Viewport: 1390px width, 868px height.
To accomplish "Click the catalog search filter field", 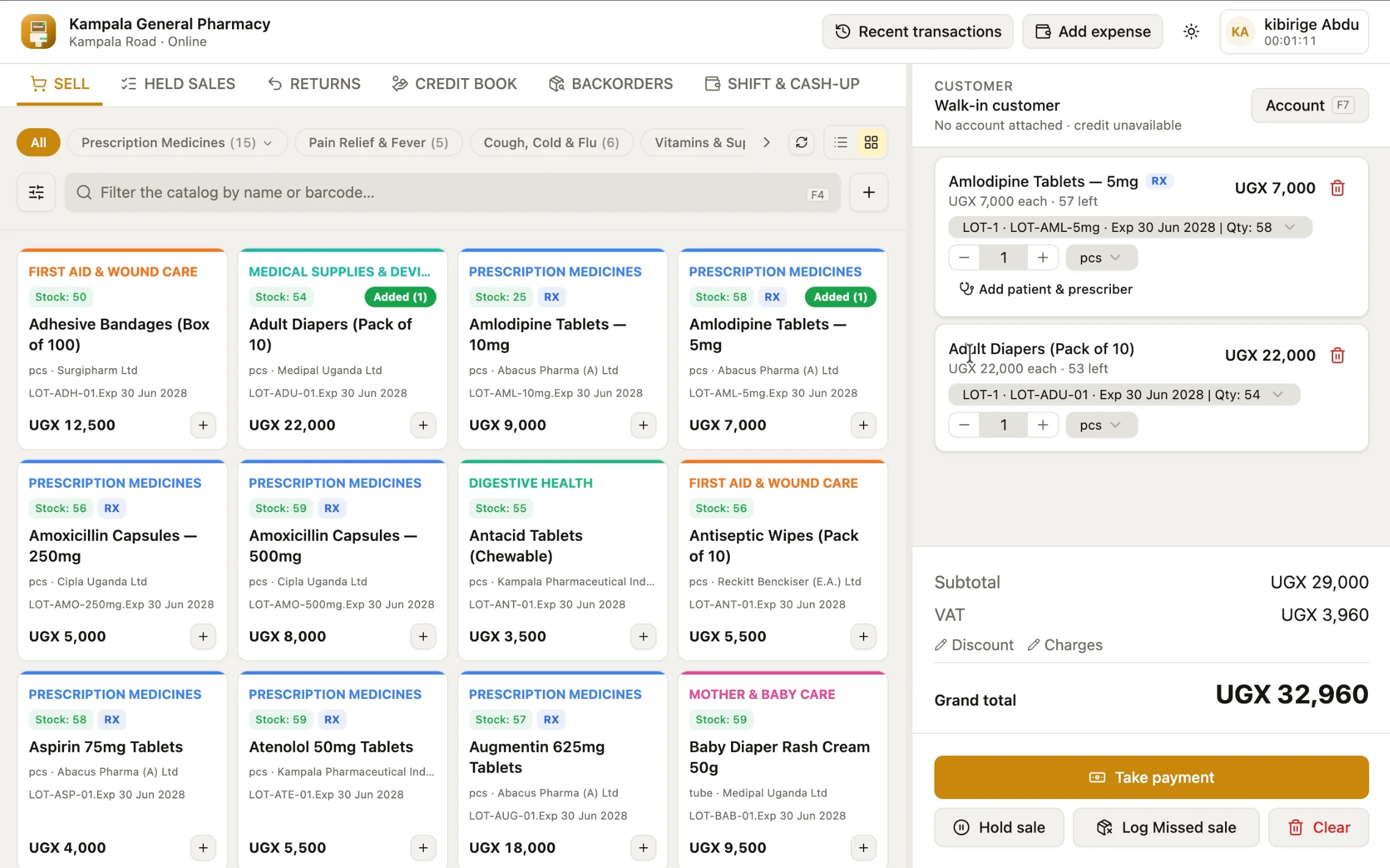I will 453,192.
